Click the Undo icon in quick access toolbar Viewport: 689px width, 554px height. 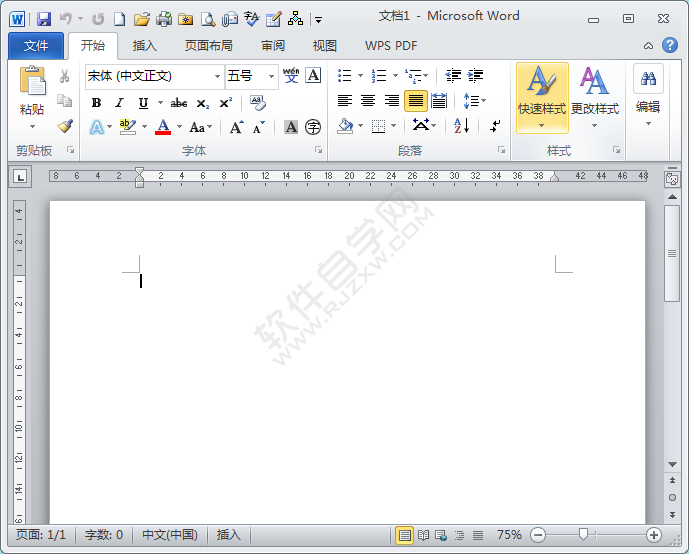[x=66, y=18]
